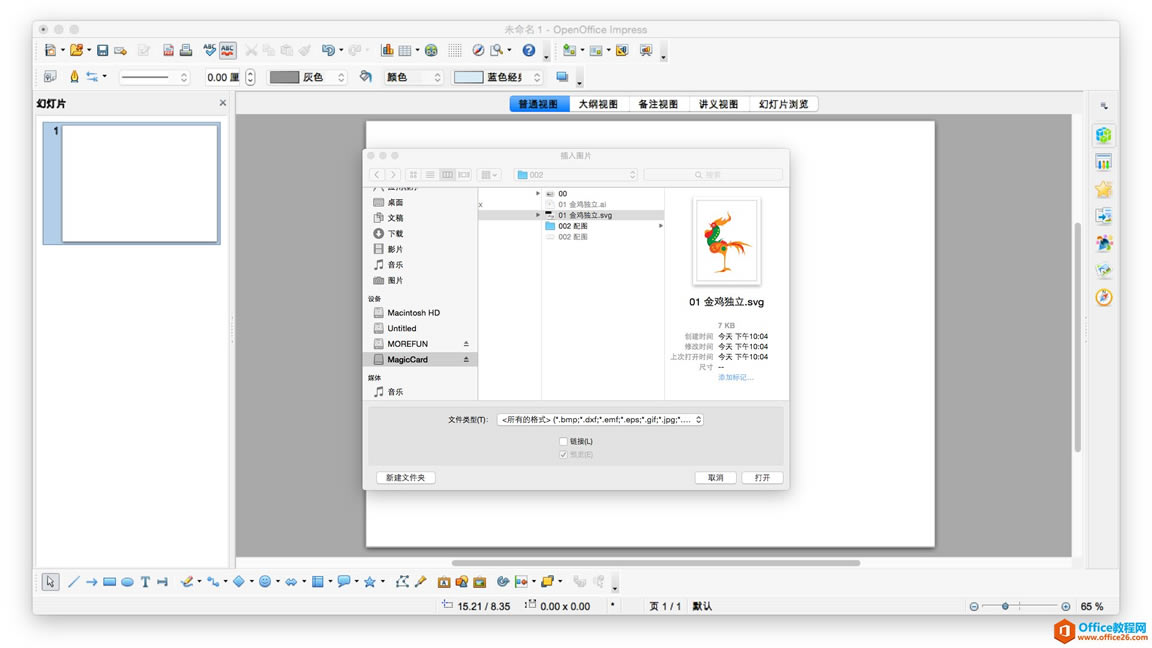Select the Edit Points tool
Image resolution: width=1152 pixels, height=648 pixels.
pos(403,580)
